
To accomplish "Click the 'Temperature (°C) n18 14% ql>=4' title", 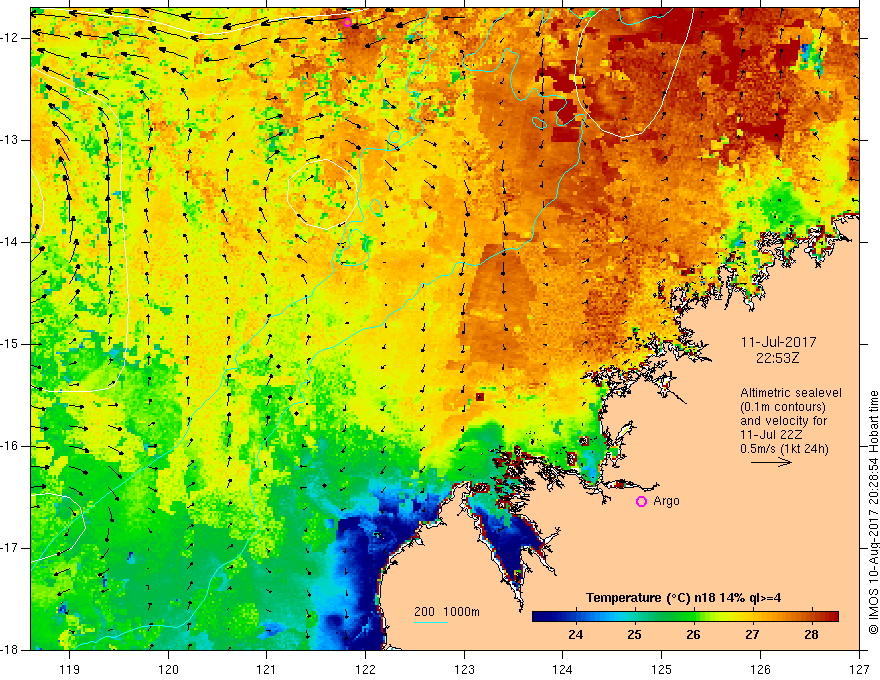I will click(x=683, y=598).
